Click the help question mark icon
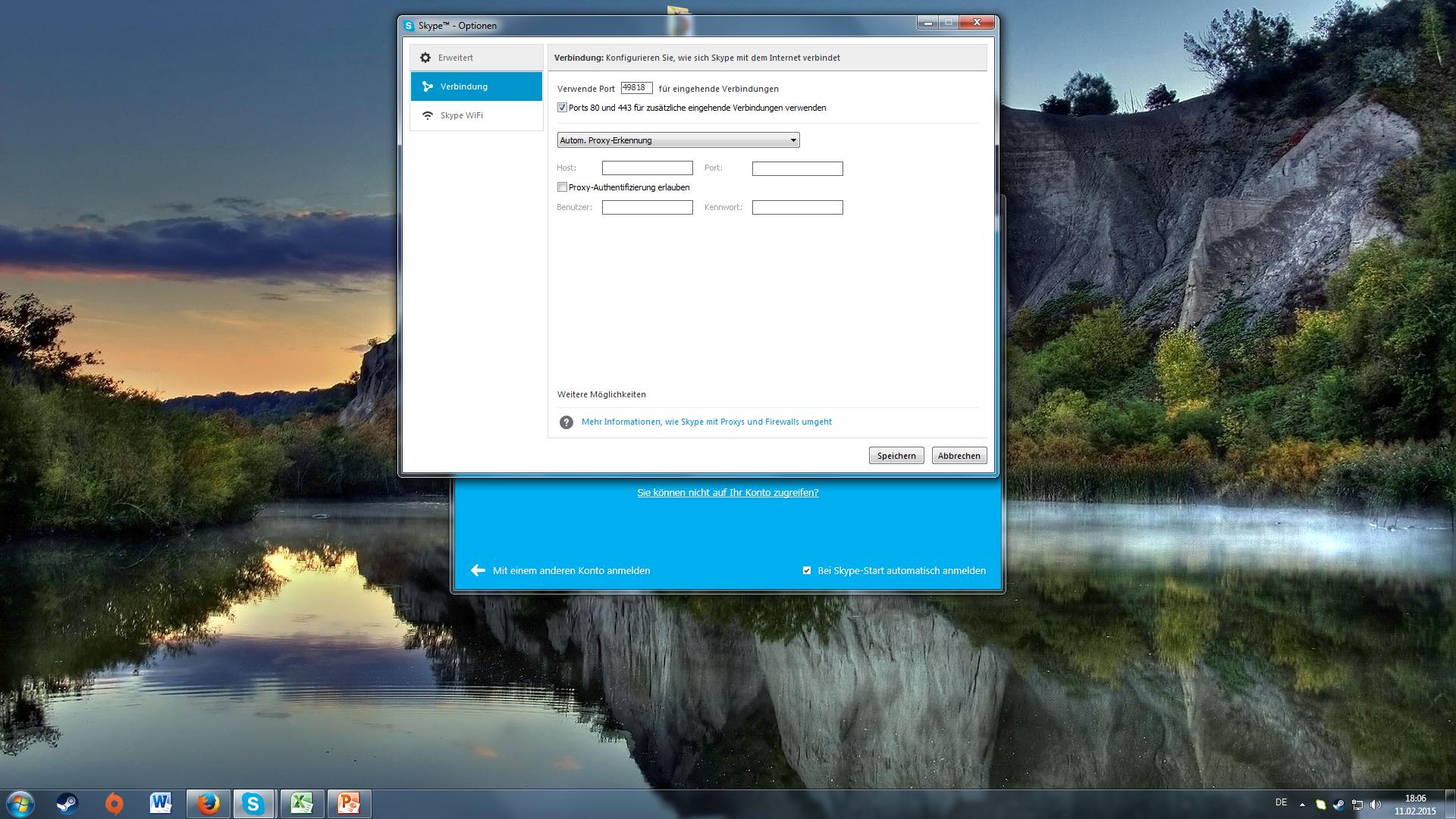 566,422
